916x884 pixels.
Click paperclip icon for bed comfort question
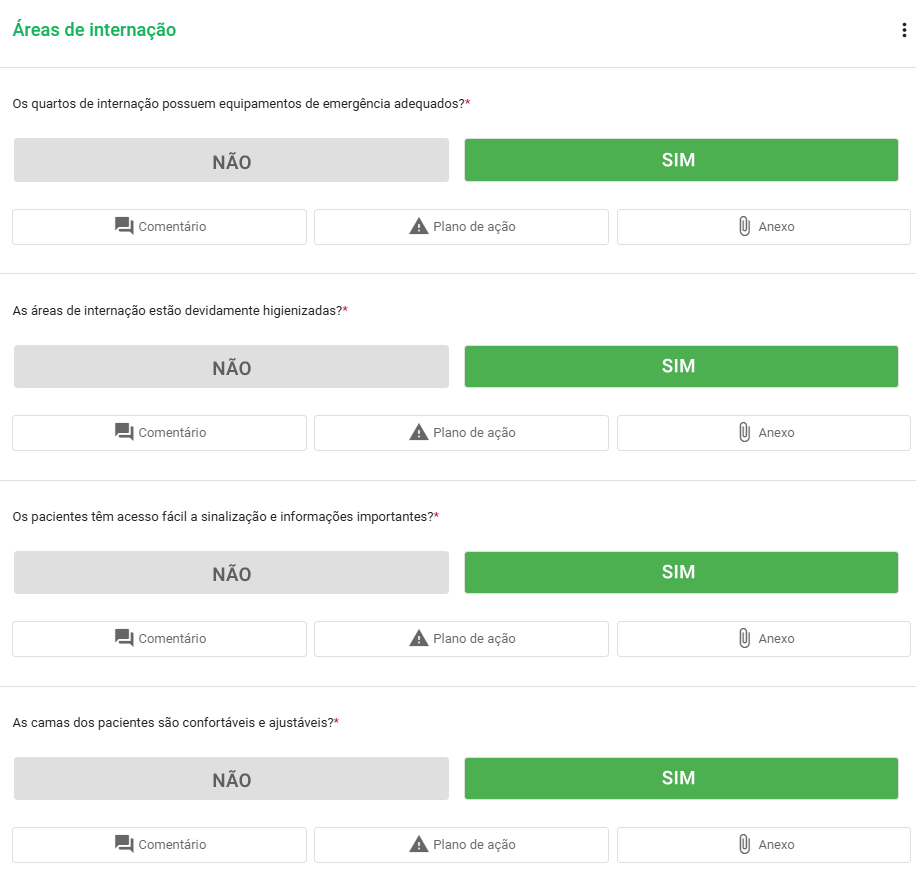point(743,844)
